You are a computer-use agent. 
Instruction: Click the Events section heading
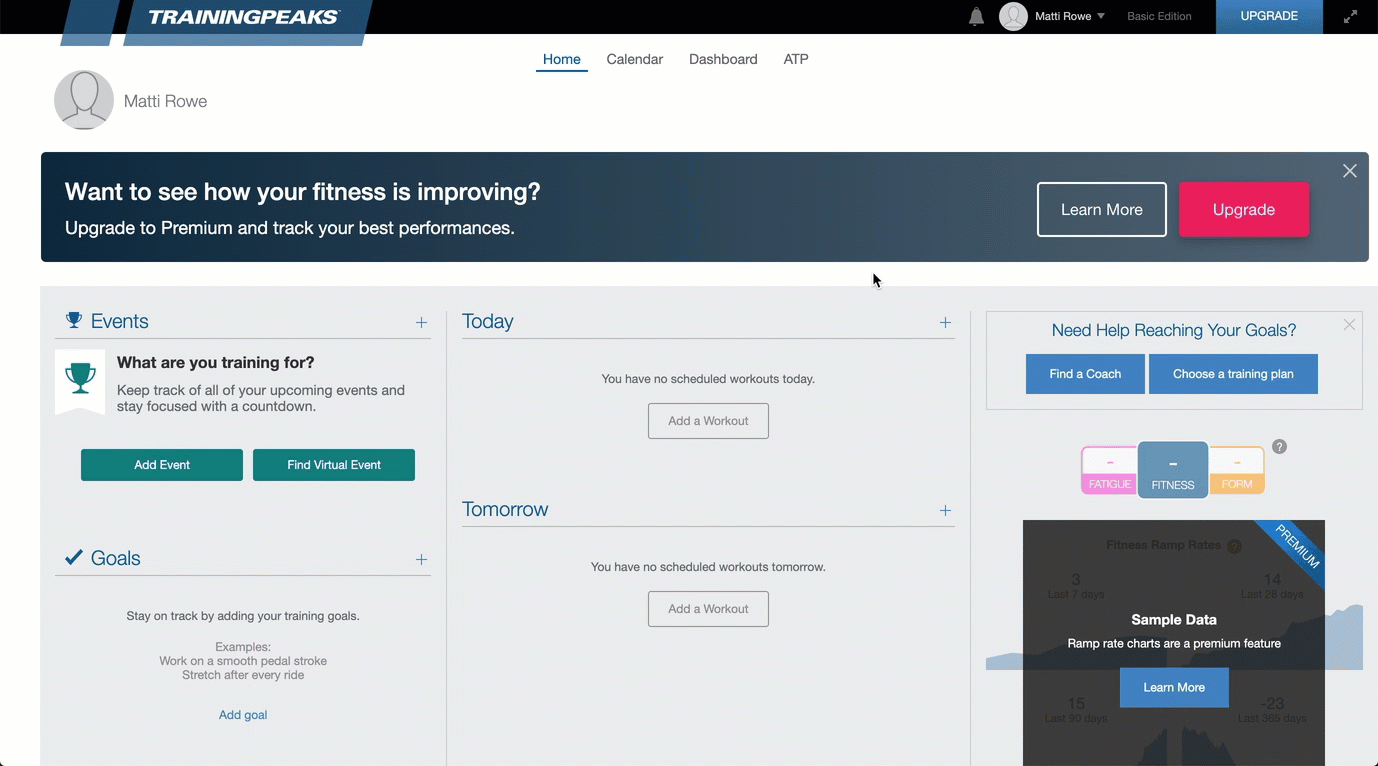click(119, 321)
